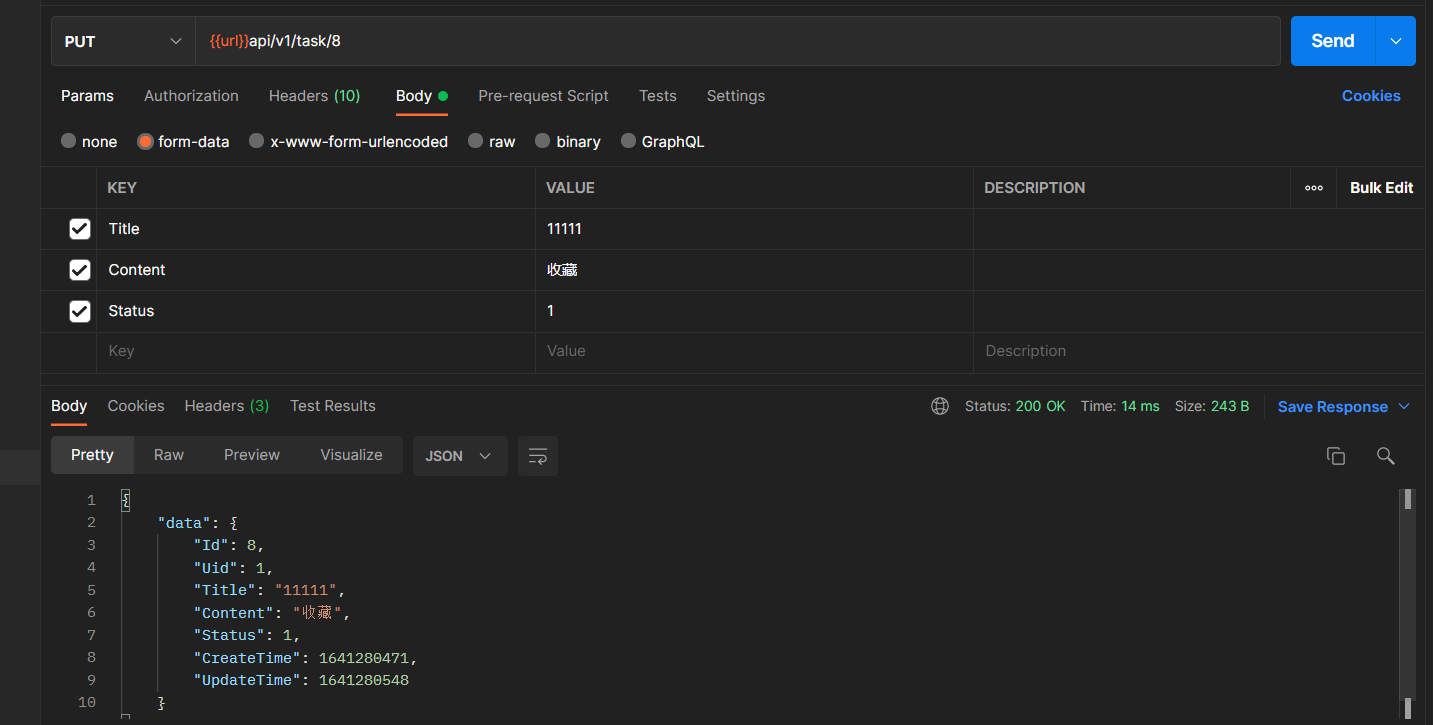Click the Send button
This screenshot has width=1433, height=725.
[x=1333, y=41]
